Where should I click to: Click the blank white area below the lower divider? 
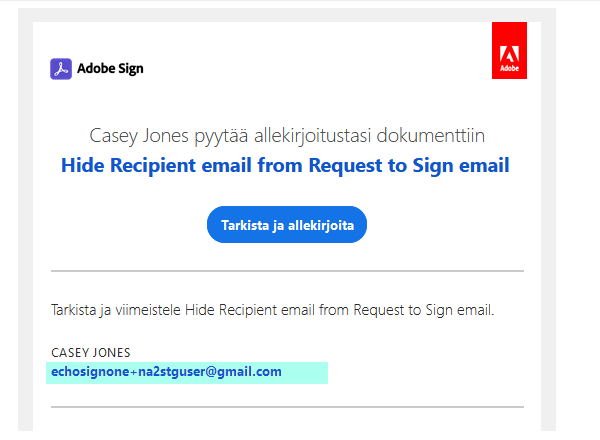coord(287,424)
